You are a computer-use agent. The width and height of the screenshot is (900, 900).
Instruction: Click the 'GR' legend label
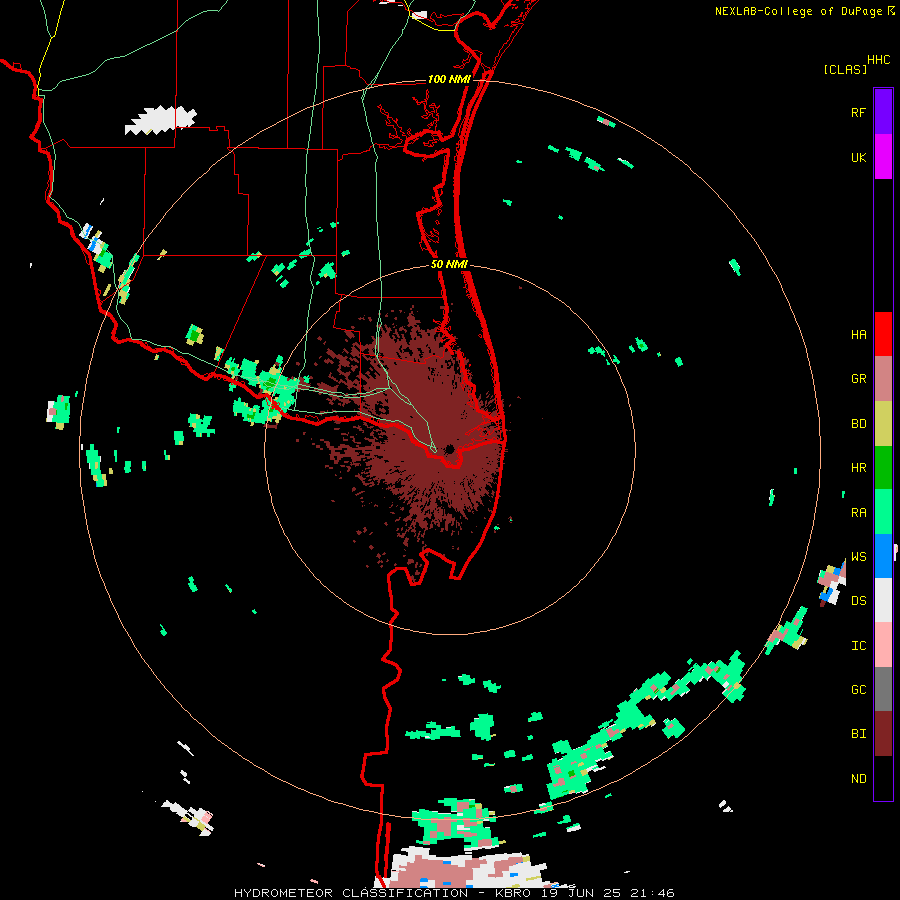[858, 379]
